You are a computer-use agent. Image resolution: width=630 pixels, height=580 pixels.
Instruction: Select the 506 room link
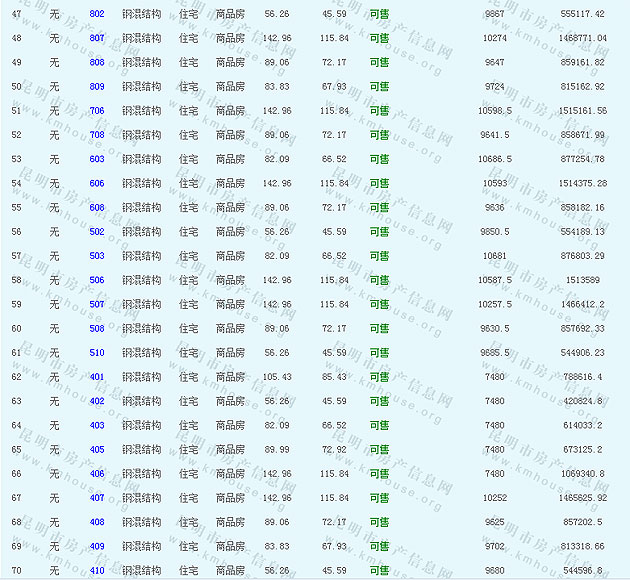coord(97,280)
